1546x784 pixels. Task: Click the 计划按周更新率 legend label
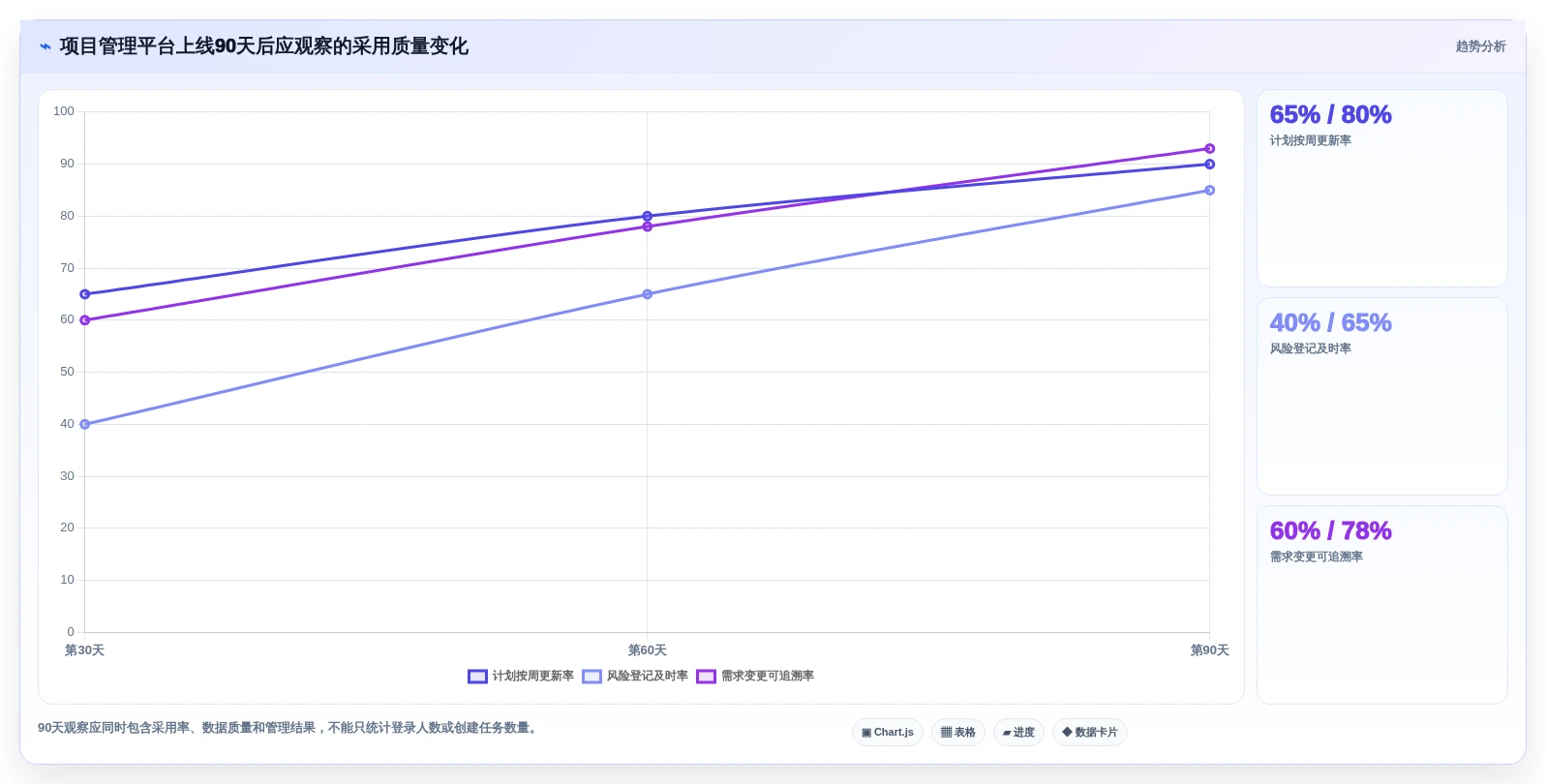[533, 676]
